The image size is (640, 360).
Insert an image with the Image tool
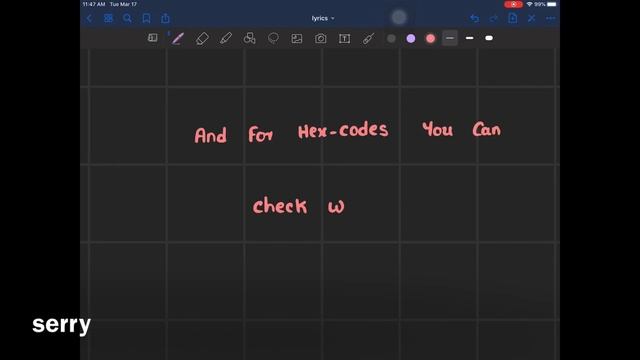coord(297,38)
